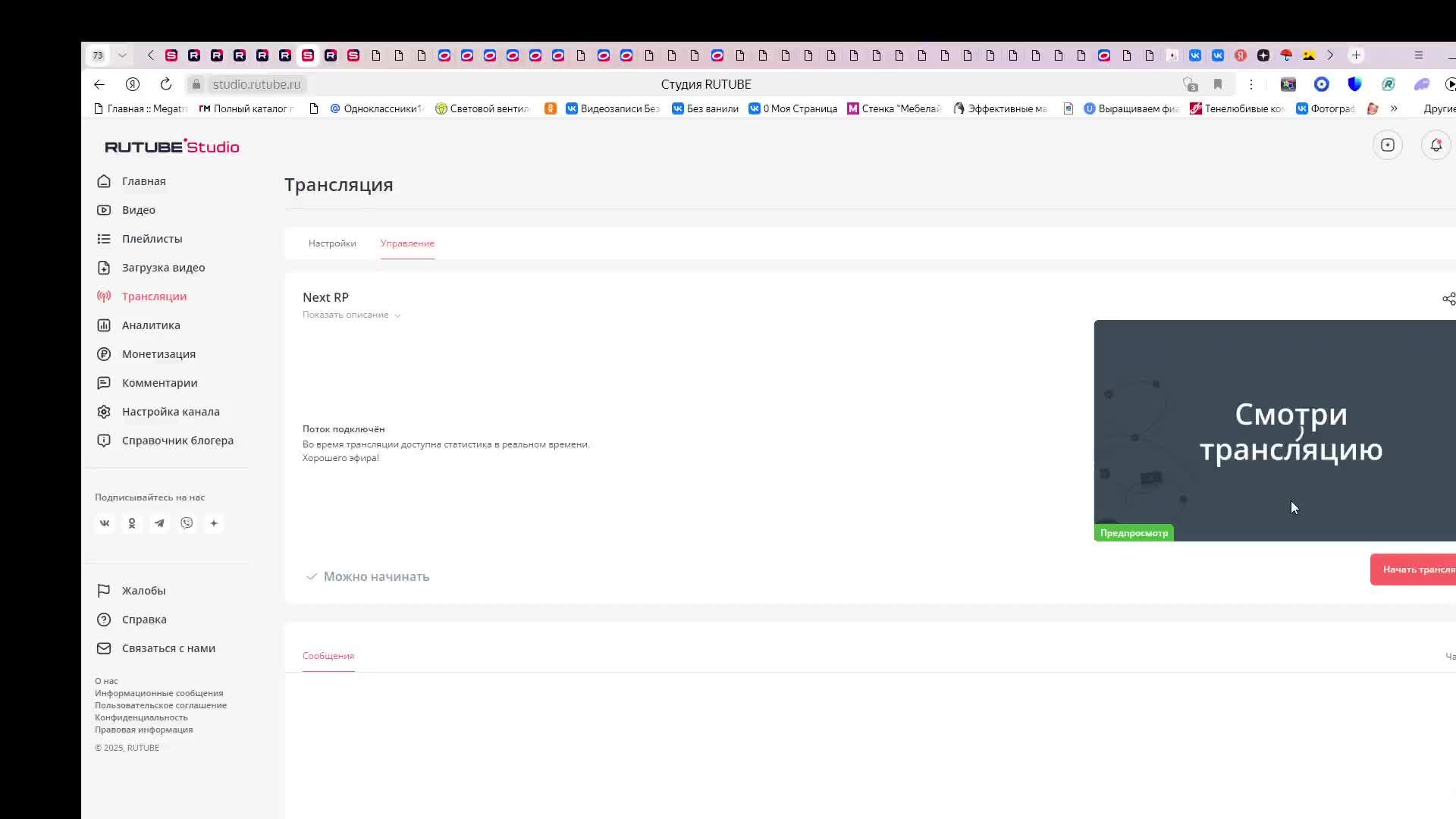The height and width of the screenshot is (819, 1456).
Task: Click the bookmark icon in address bar
Action: tap(1218, 84)
